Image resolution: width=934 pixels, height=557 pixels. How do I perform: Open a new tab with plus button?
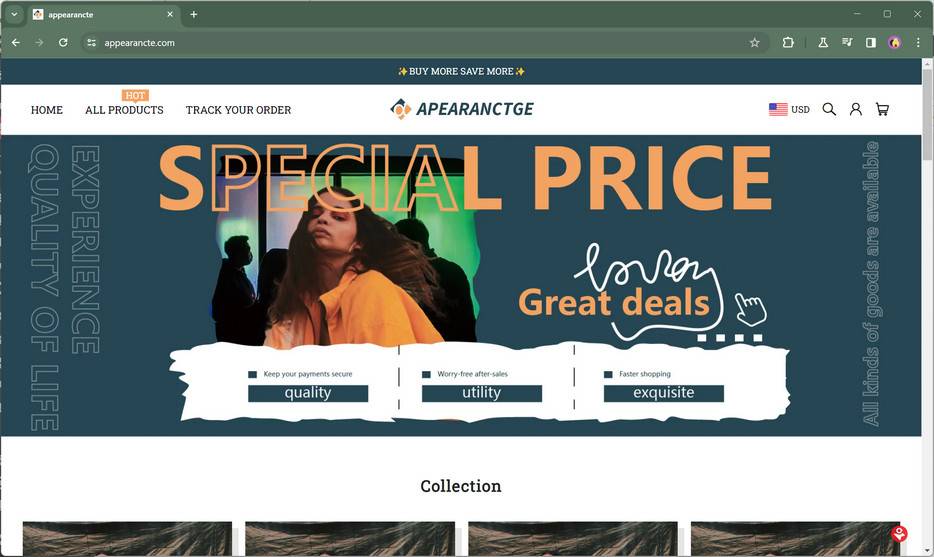click(x=194, y=14)
